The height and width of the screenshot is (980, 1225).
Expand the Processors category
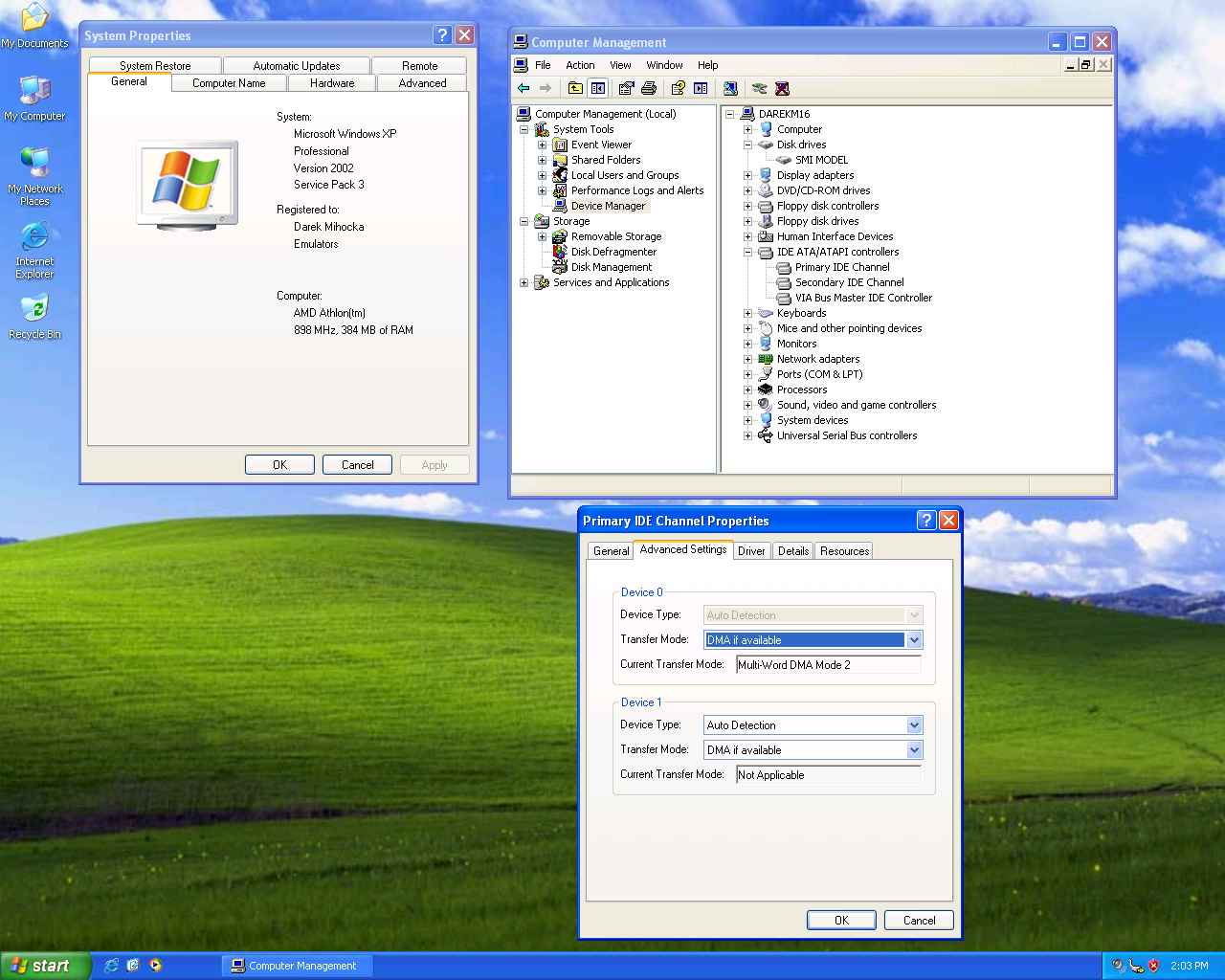(x=747, y=390)
